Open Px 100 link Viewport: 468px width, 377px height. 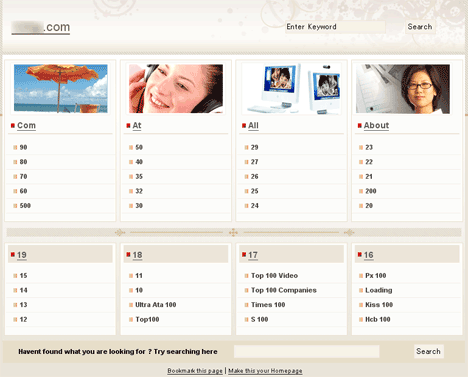point(376,276)
